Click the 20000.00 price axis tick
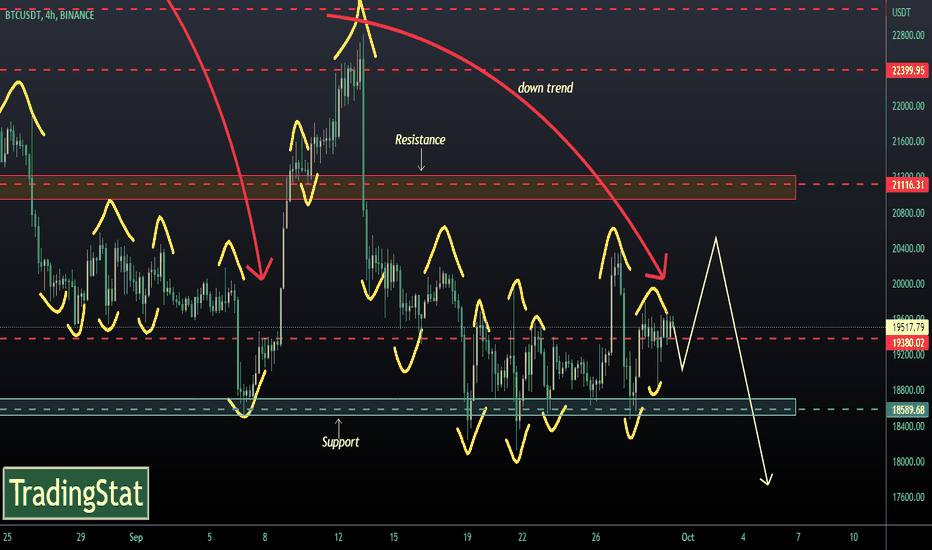The width and height of the screenshot is (932, 550). [908, 284]
